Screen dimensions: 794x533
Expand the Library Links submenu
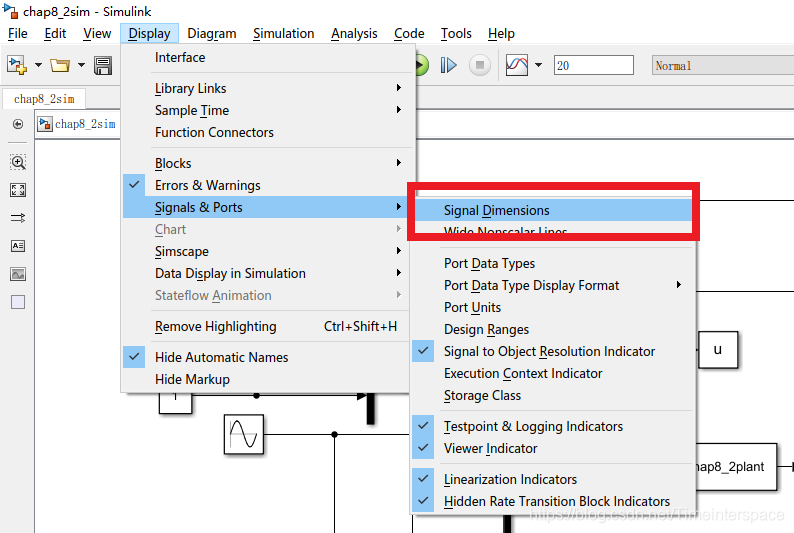268,88
